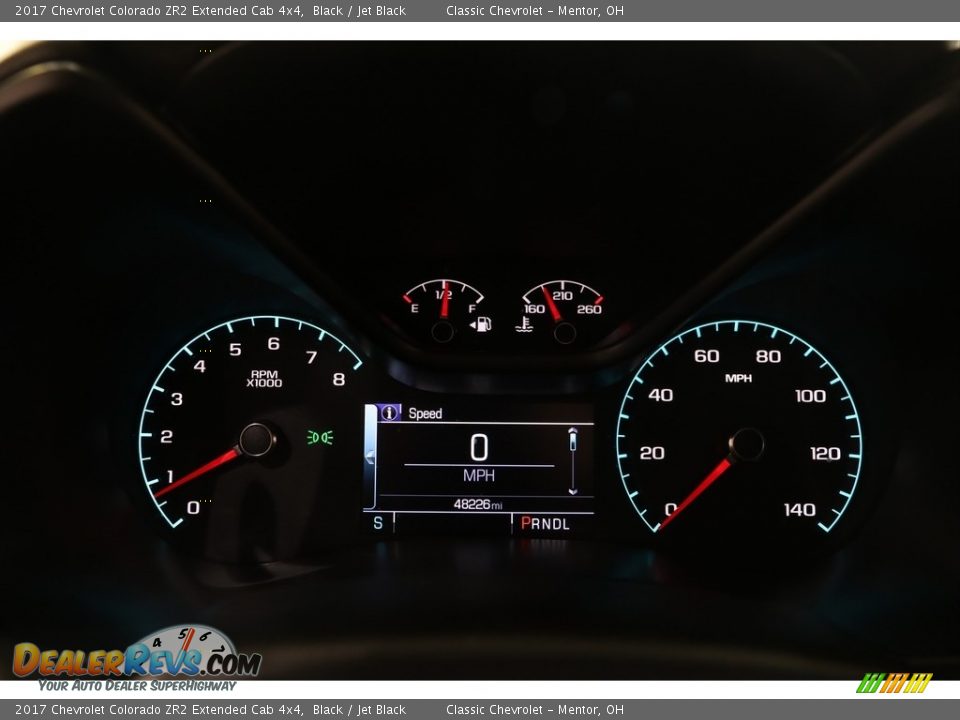Click the "S" indicator below the display

(378, 523)
